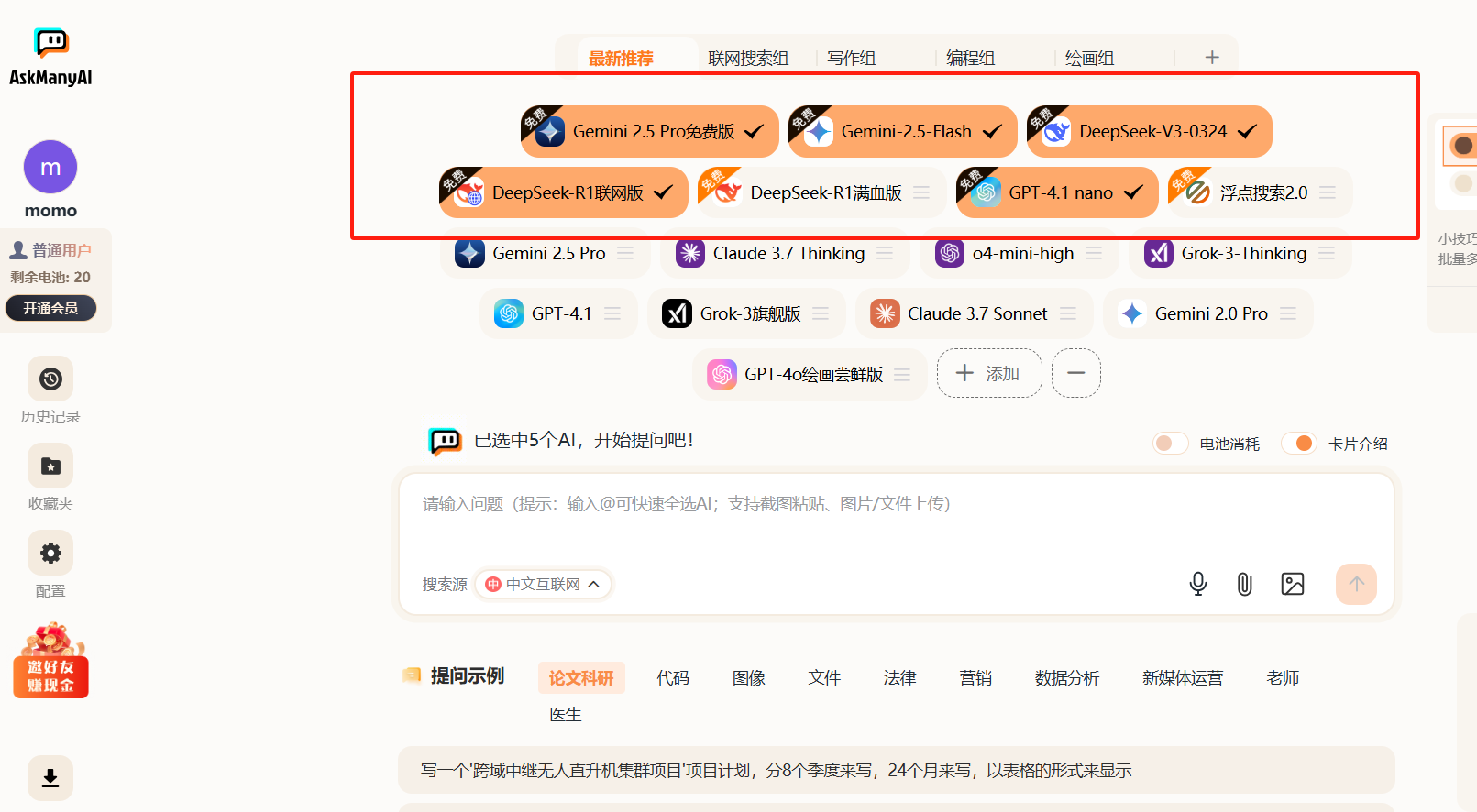Select the GPT-4o绘画尝鲜版 model chip
The image size is (1477, 812).
click(810, 374)
